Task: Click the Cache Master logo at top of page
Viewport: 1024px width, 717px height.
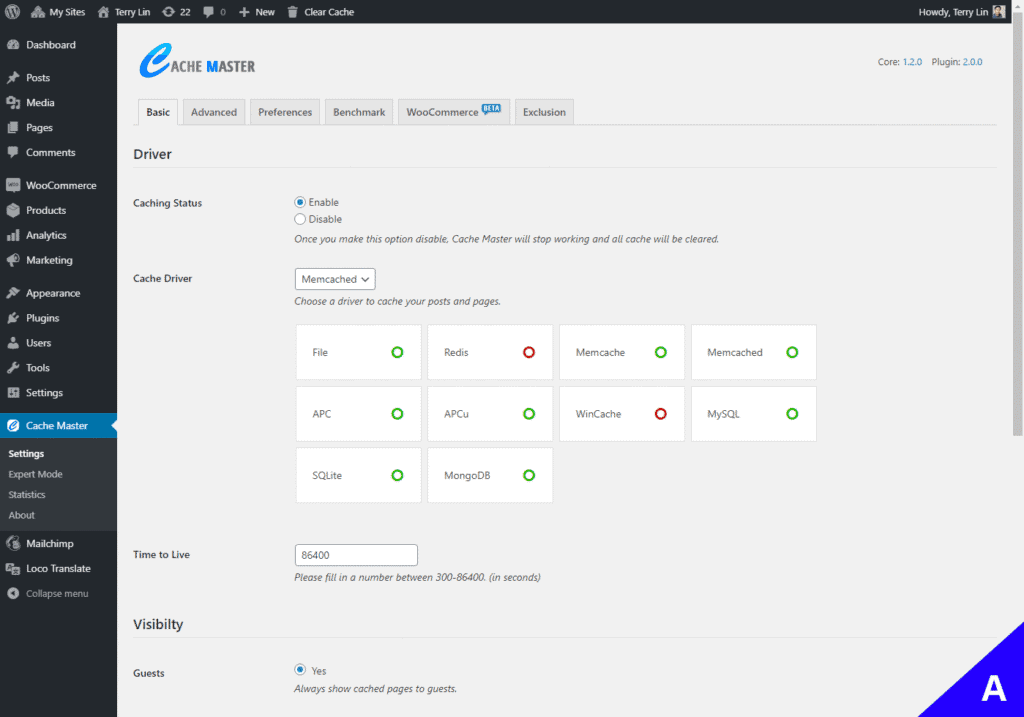Action: (196, 62)
